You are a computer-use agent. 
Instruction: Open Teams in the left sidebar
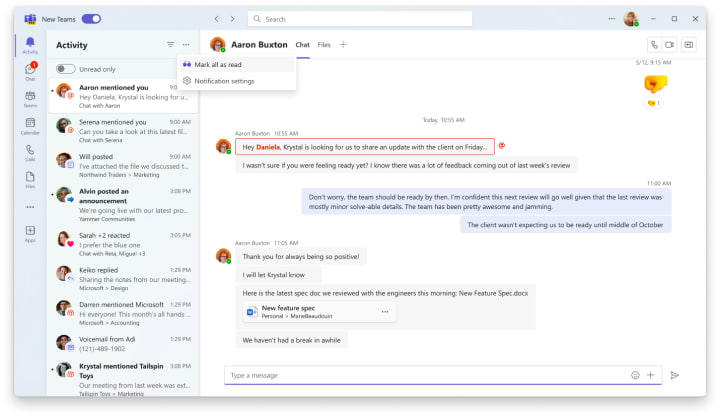pos(30,99)
